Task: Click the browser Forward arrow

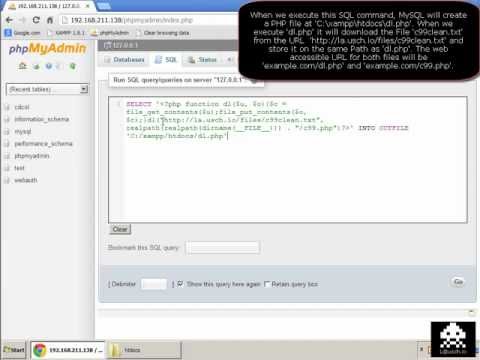Action: 22,20
